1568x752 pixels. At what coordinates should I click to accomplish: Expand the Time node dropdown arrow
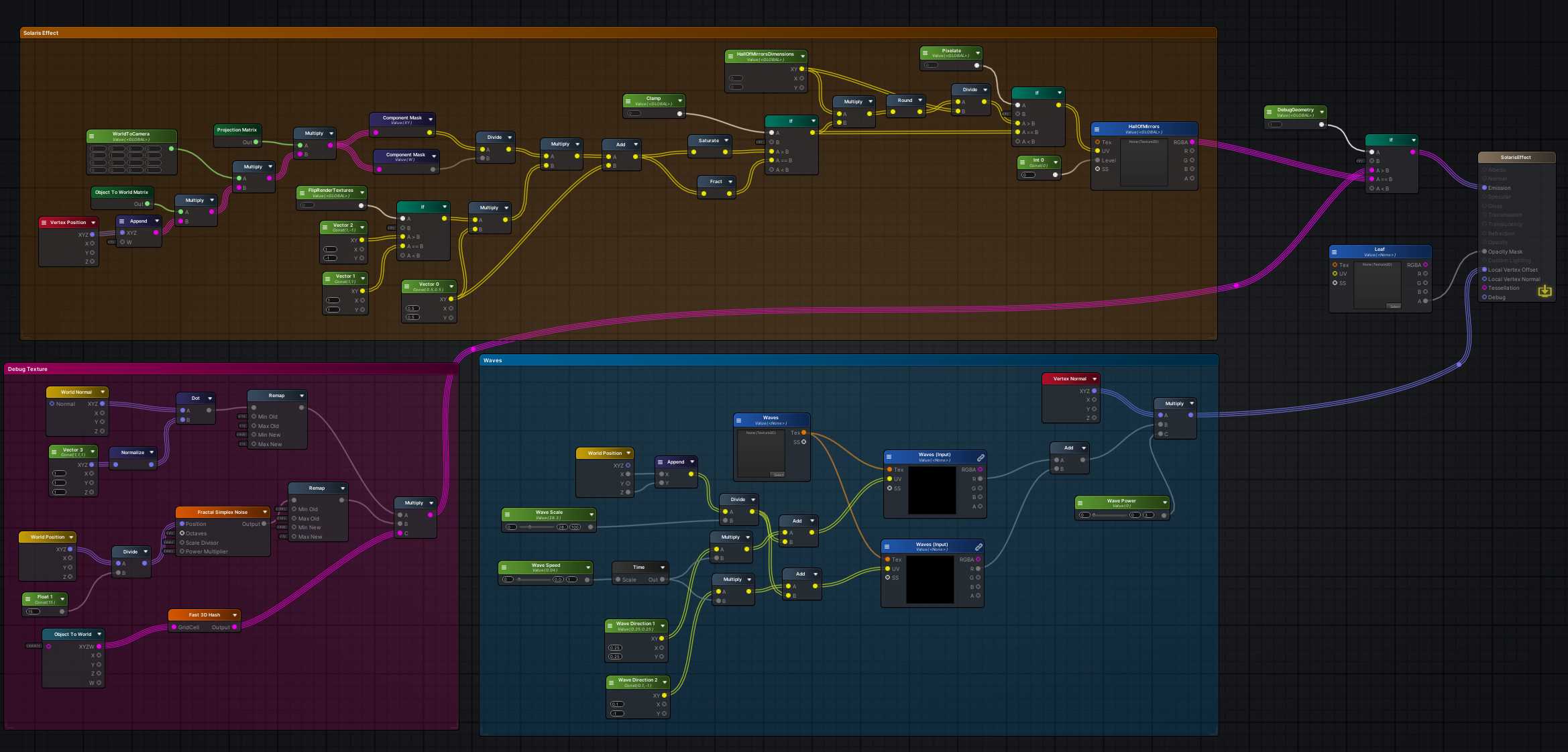[663, 568]
